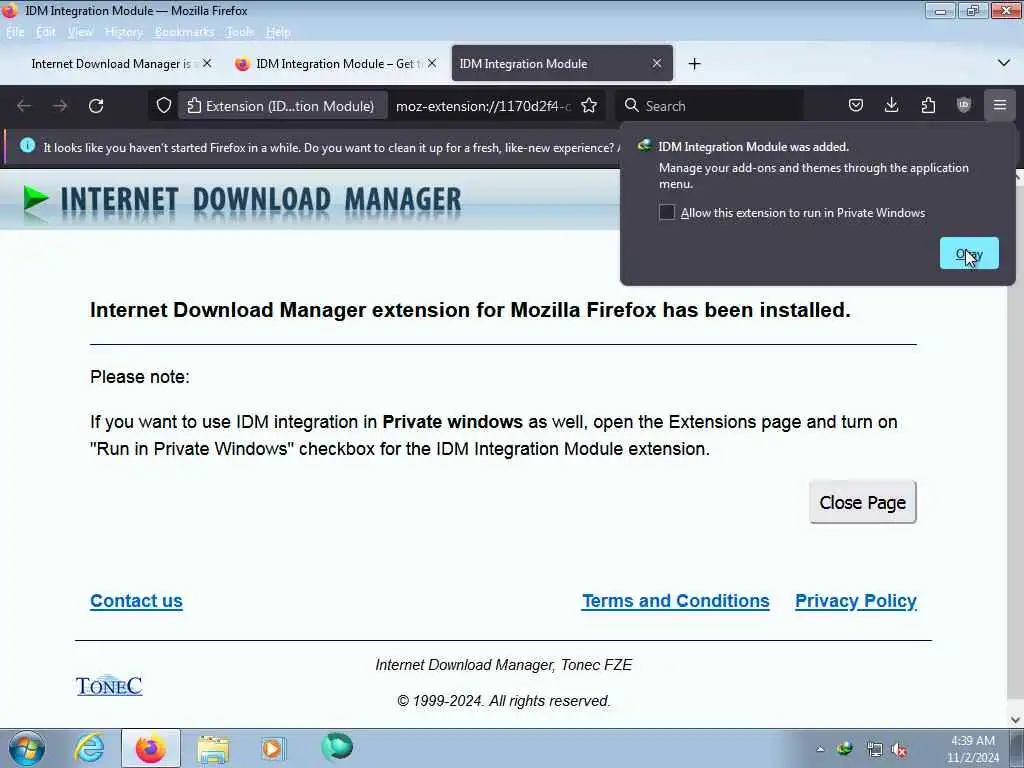The image size is (1024, 768).
Task: Open the Extensions puzzle icon
Action: tap(928, 105)
